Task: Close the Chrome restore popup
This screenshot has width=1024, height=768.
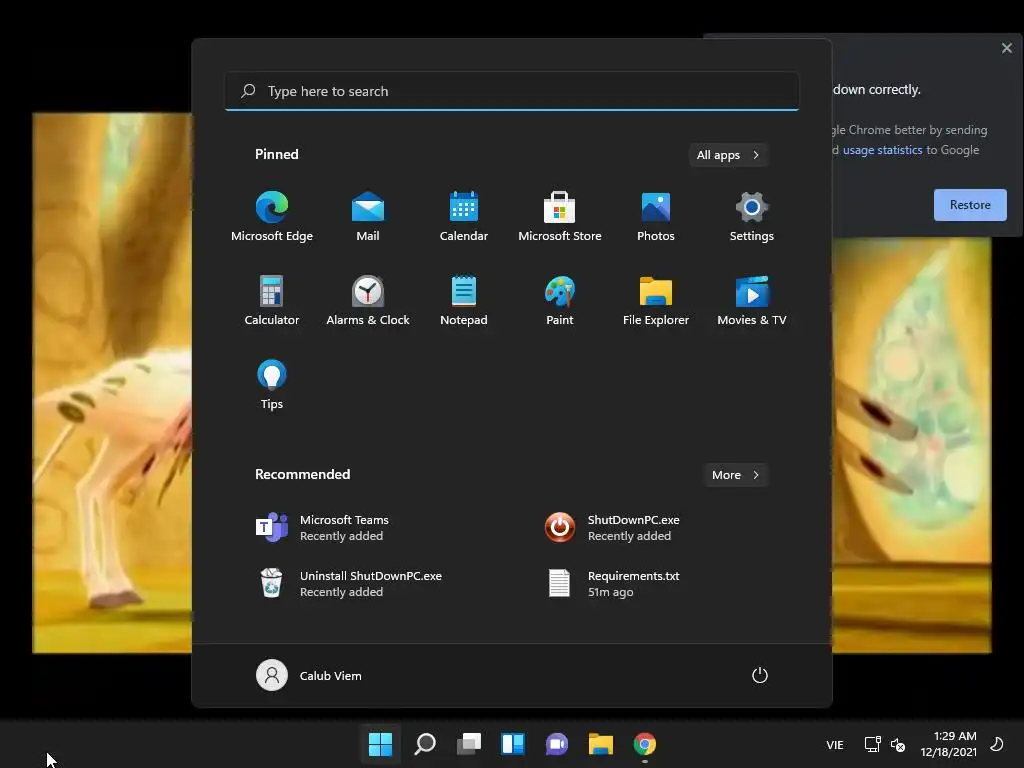Action: 1006,48
